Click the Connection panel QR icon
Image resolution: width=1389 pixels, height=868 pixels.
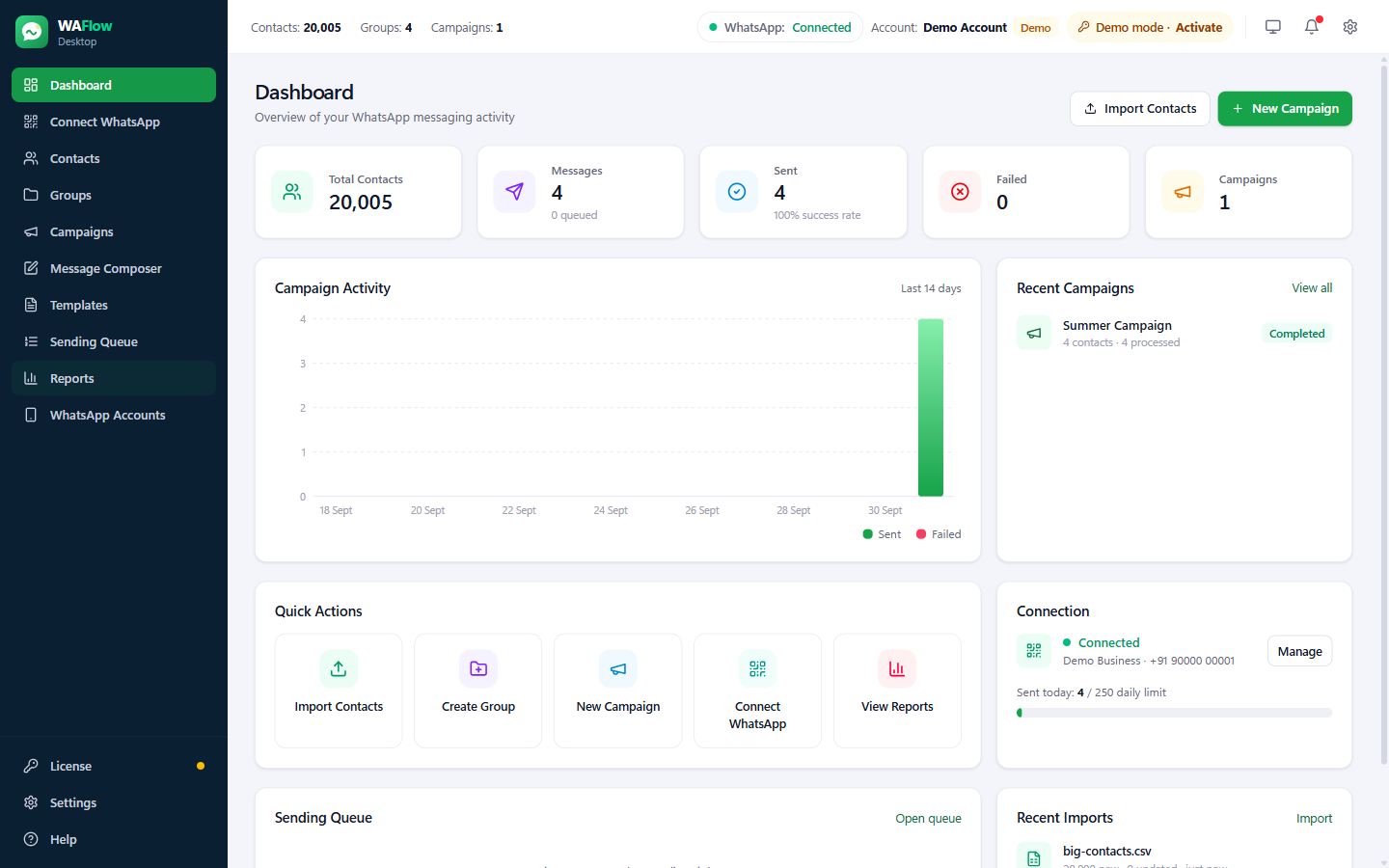(1034, 651)
